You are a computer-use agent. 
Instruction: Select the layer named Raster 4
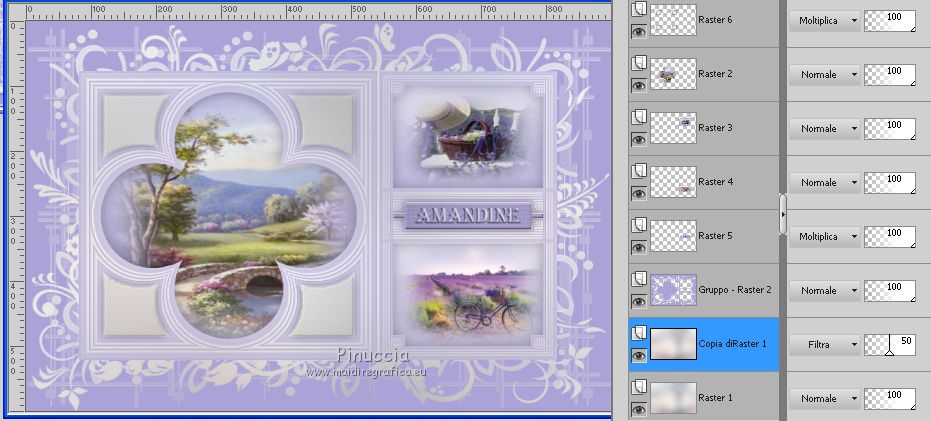point(715,182)
